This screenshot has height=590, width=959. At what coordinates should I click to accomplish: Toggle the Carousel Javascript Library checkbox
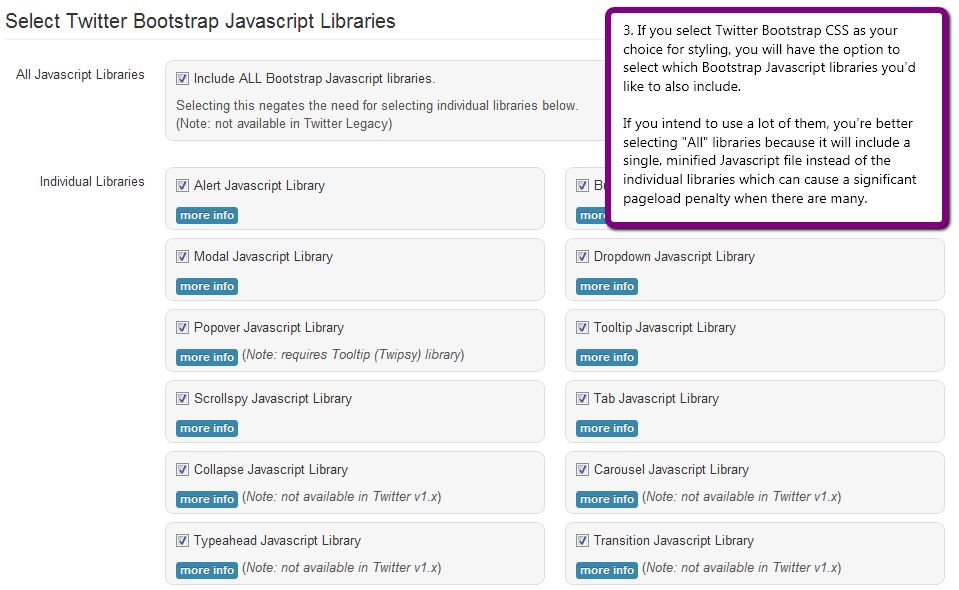click(x=582, y=469)
